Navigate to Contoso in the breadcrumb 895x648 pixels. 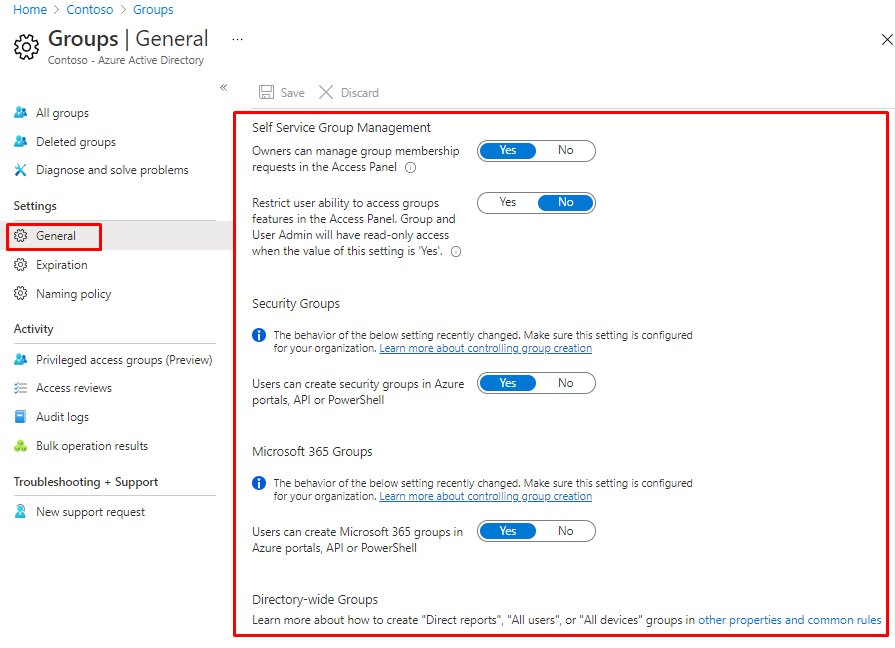89,10
